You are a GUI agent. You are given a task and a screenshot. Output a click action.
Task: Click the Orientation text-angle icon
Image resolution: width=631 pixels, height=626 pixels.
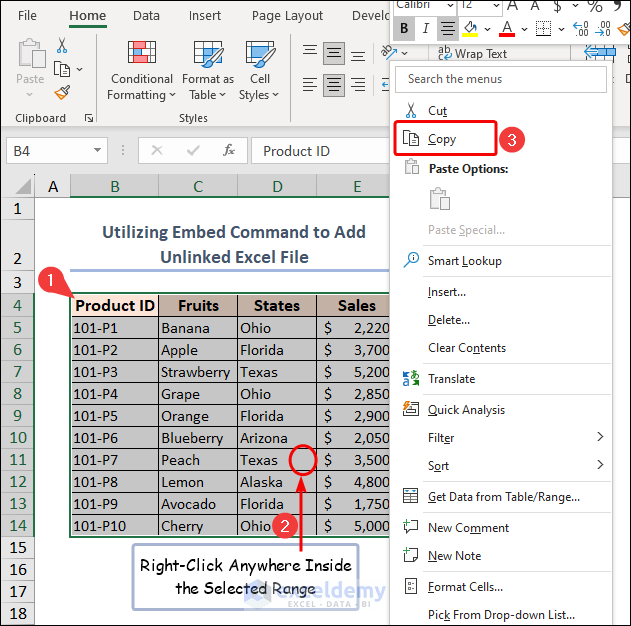389,52
